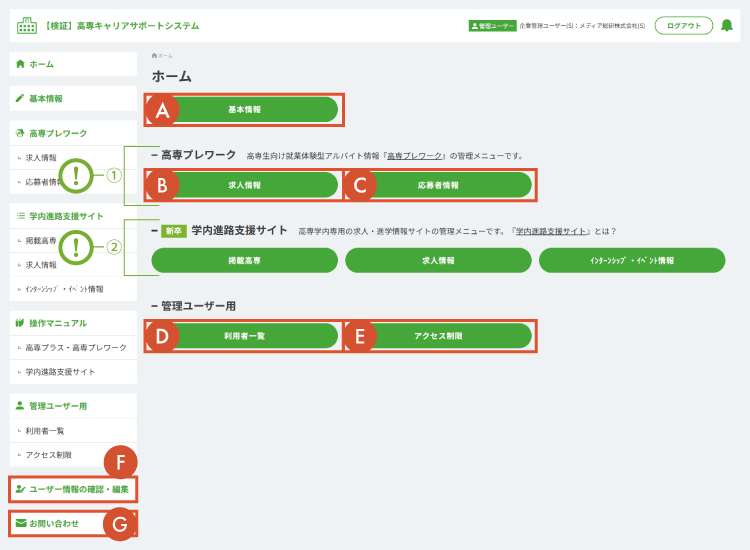Click the envelope icon for お問い合わせ
This screenshot has height=550, width=750.
(x=20, y=523)
